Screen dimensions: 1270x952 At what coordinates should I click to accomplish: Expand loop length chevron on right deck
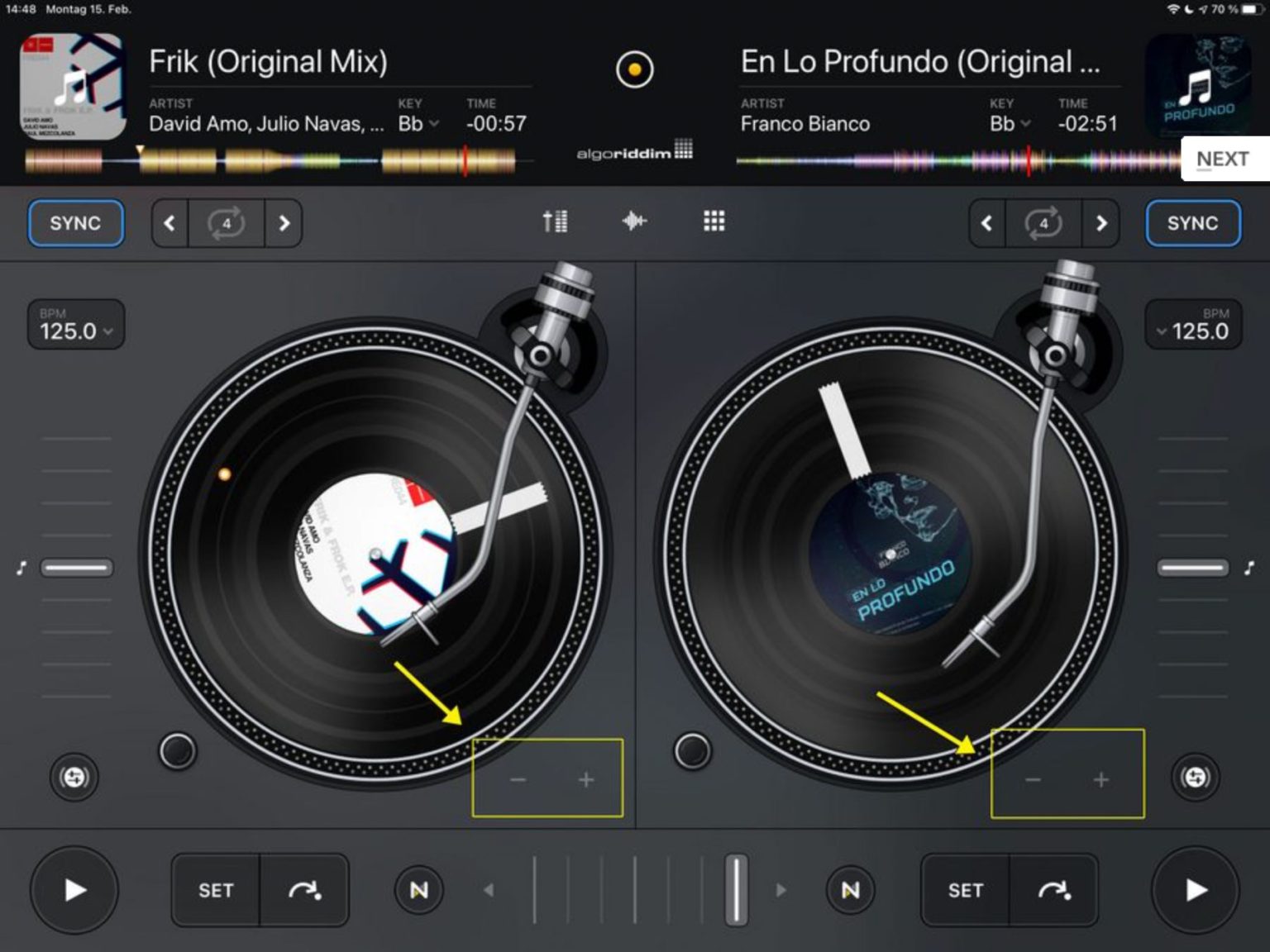click(1102, 223)
